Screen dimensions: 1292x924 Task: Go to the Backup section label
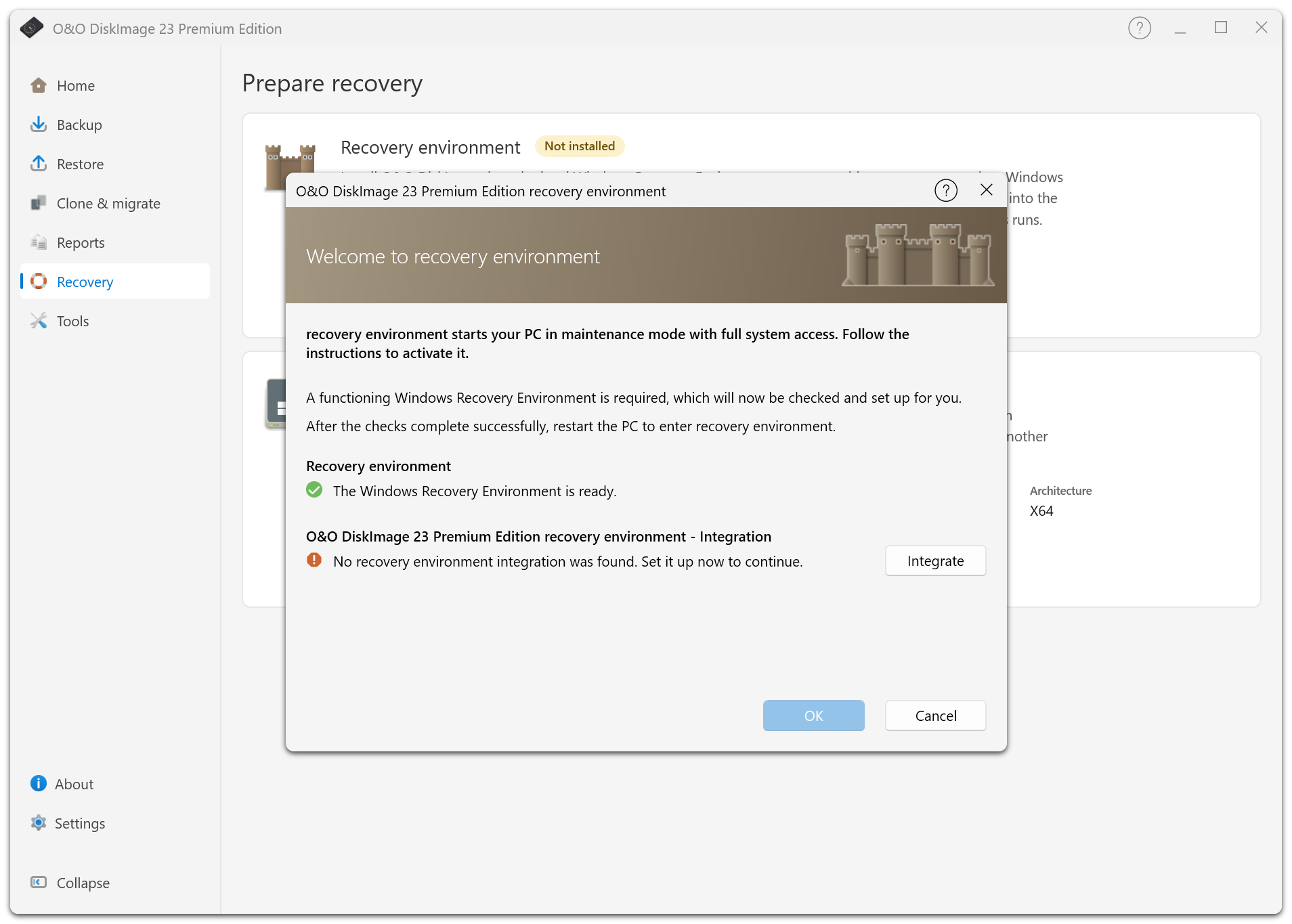(x=79, y=125)
